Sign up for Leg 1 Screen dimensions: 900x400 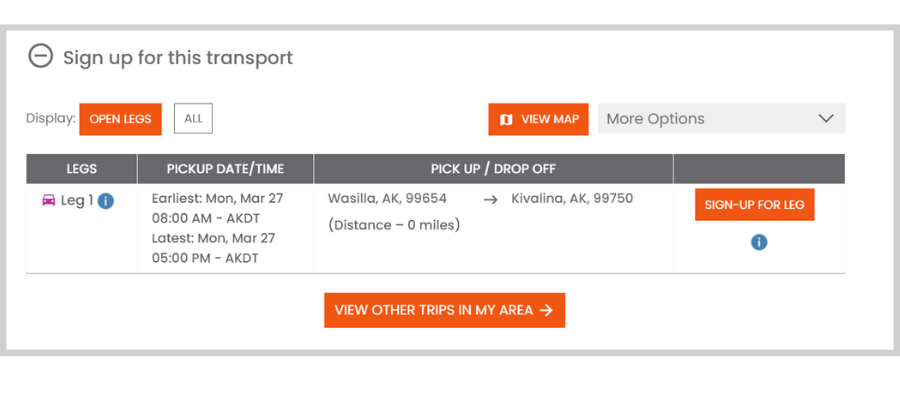[754, 204]
